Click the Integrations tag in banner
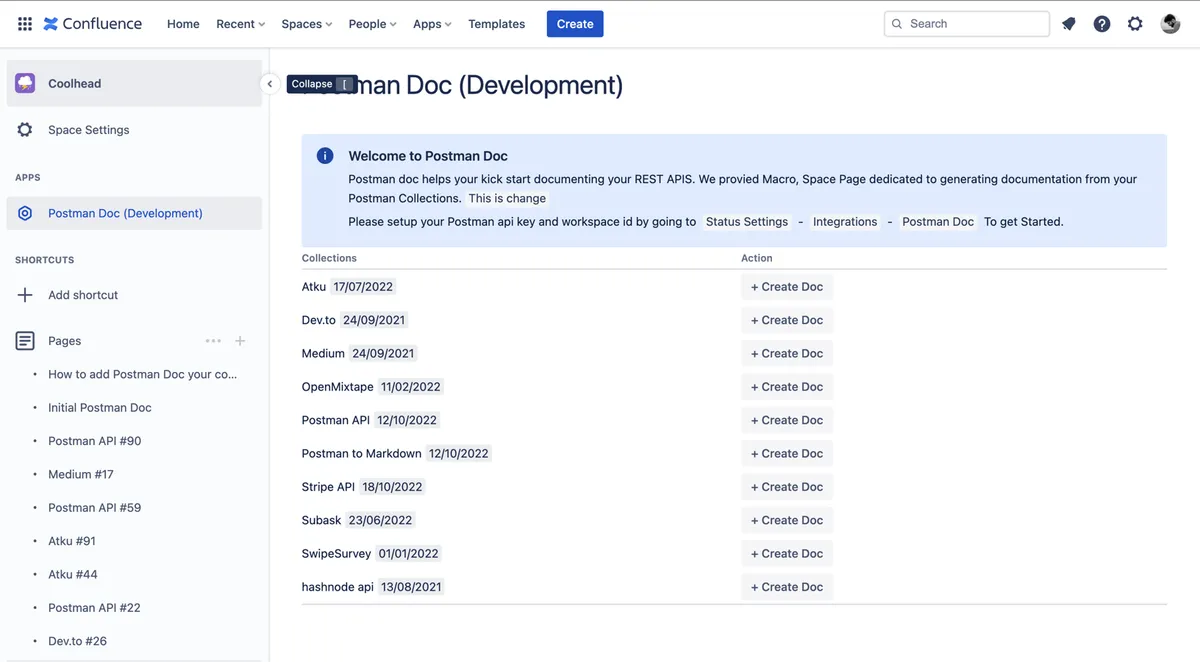The width and height of the screenshot is (1200, 662). tap(845, 222)
